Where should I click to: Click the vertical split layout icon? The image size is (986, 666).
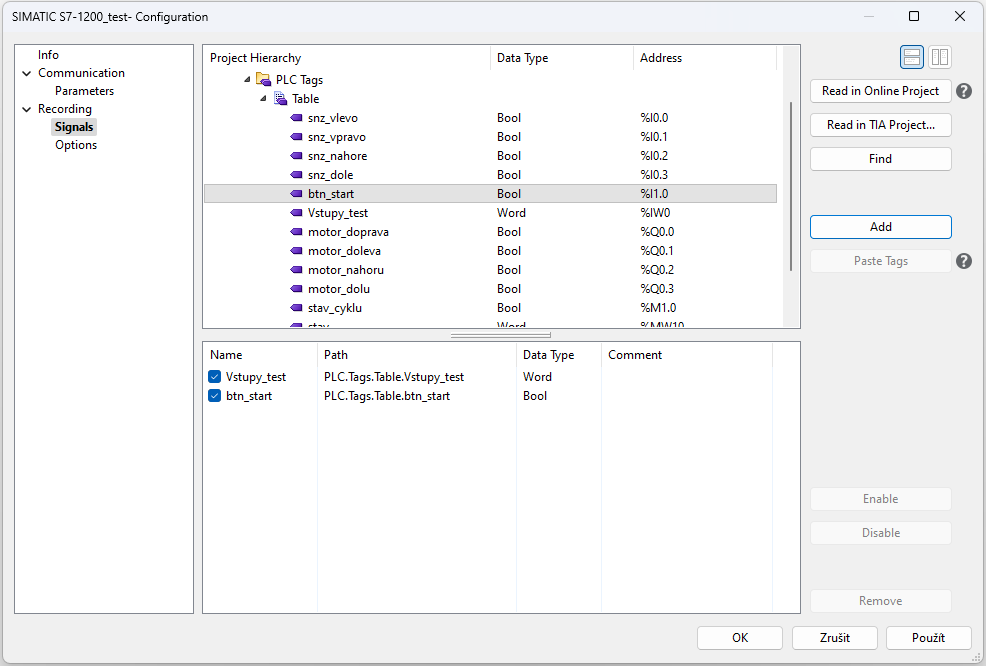pos(939,57)
